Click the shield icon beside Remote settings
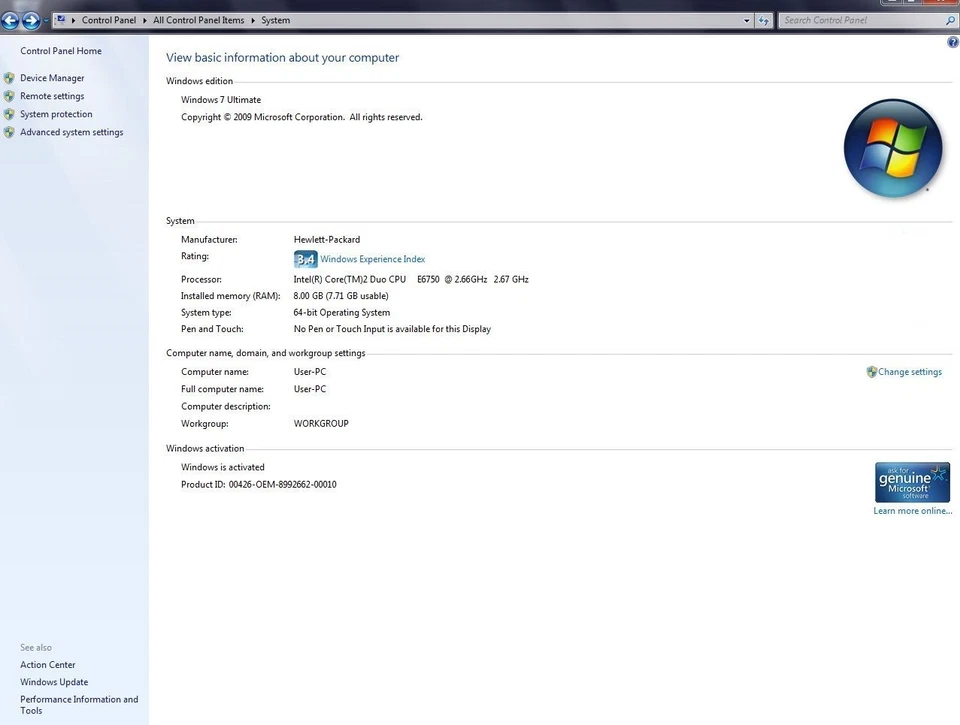The image size is (960, 725). 9,96
